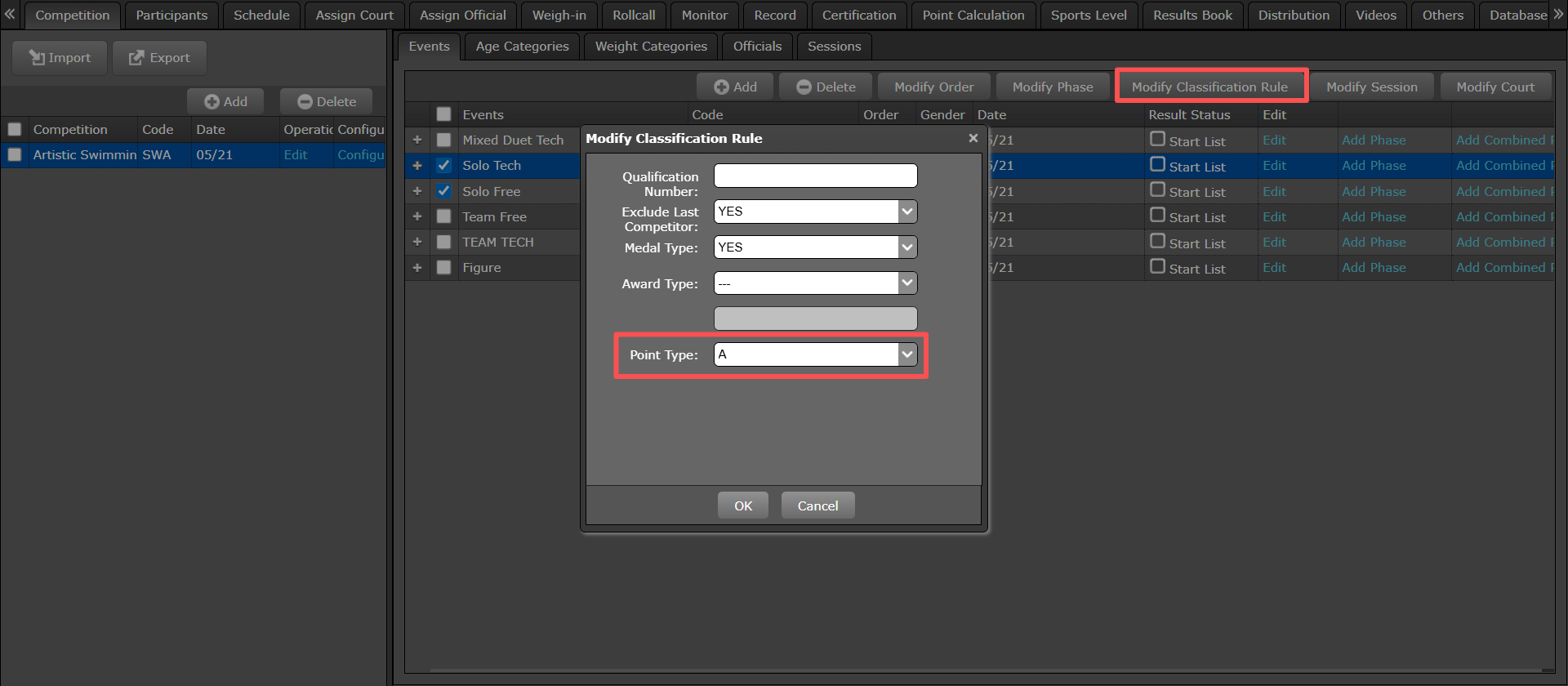
Task: Toggle the select-all Competition header checkbox
Action: click(x=14, y=129)
